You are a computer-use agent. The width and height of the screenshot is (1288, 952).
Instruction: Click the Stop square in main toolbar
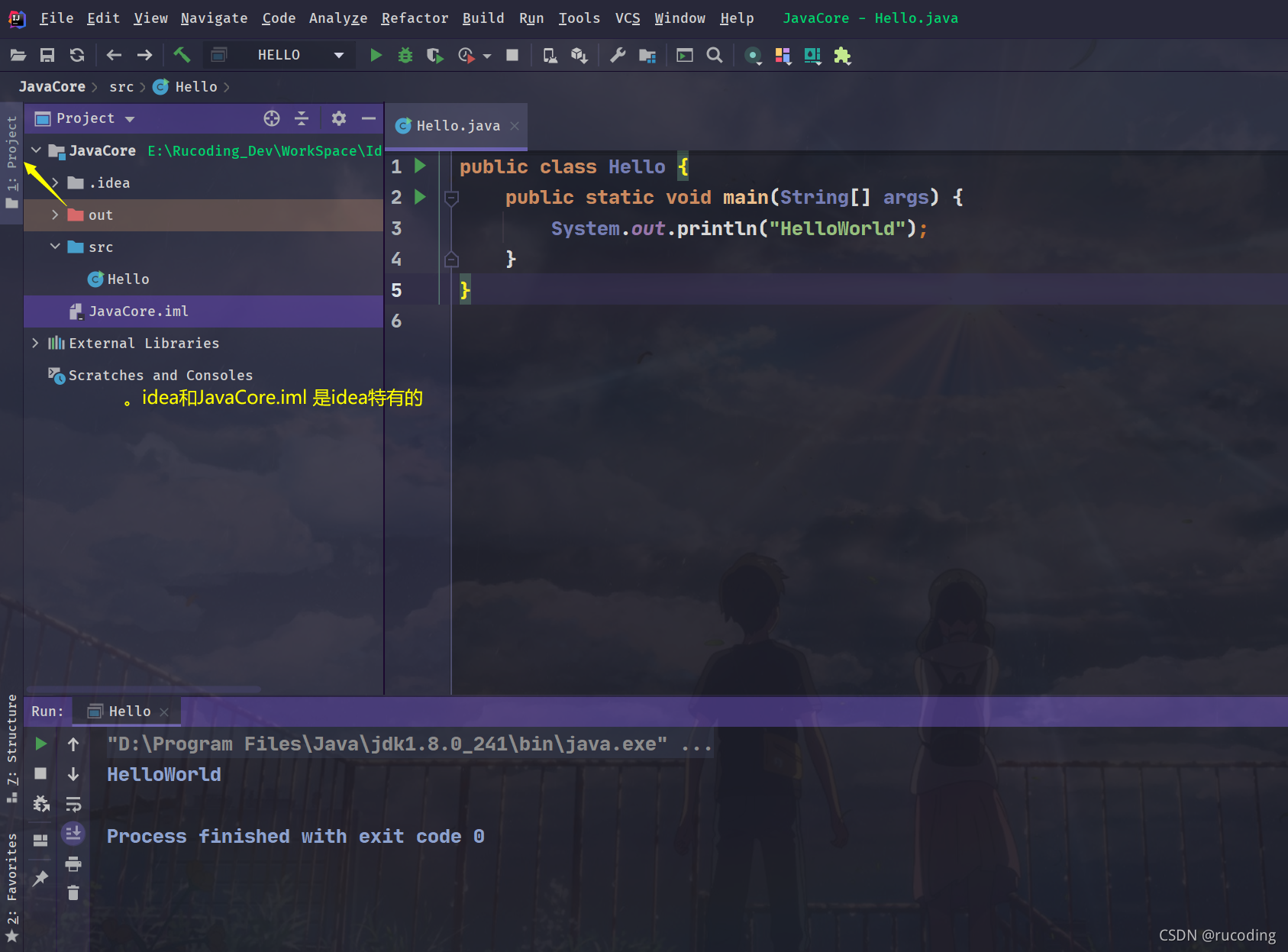click(512, 55)
